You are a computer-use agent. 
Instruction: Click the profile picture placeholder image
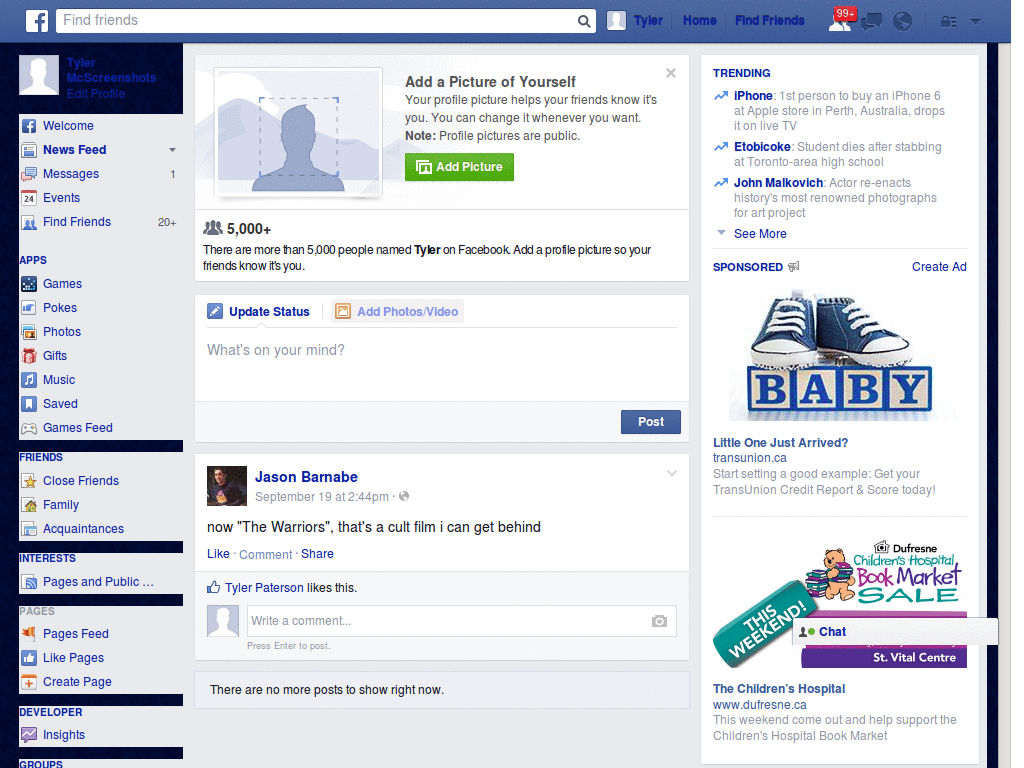point(298,133)
